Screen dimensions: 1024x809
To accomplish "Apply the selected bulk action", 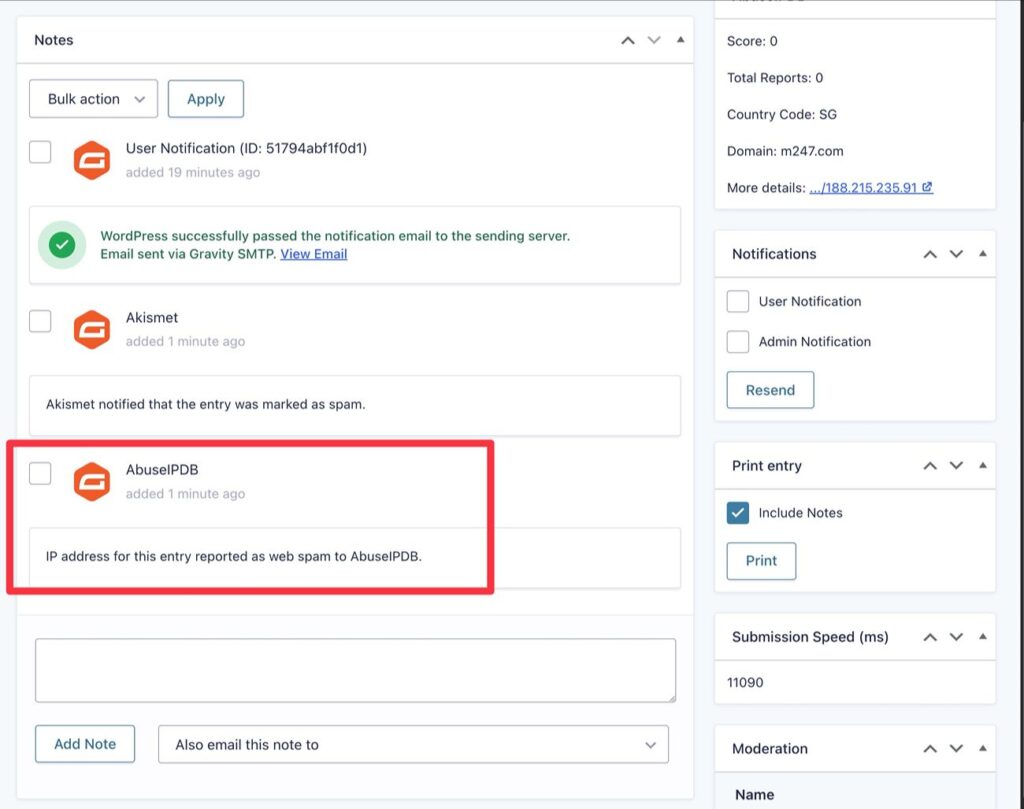I will point(206,99).
